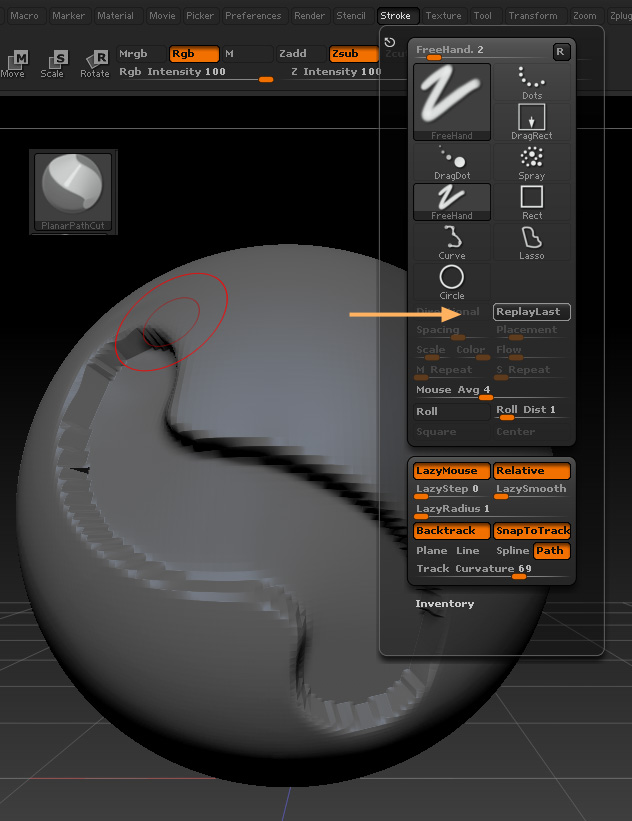The height and width of the screenshot is (821, 632).
Task: Toggle the LazyMouse option
Action: click(x=452, y=471)
